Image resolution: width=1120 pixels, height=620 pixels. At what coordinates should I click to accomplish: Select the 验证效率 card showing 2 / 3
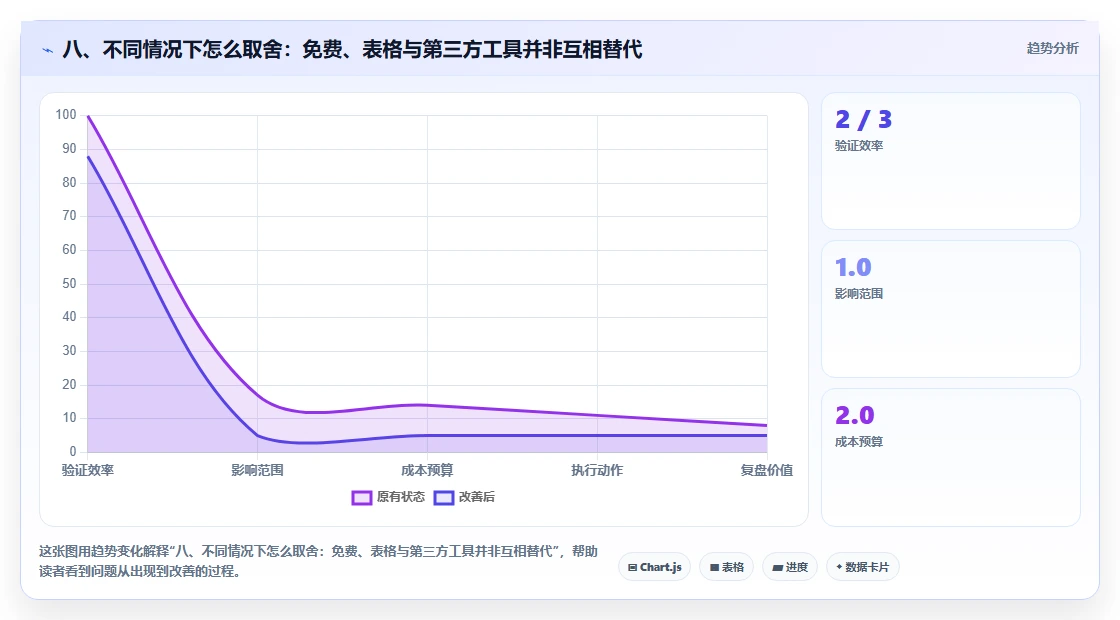[x=951, y=161]
